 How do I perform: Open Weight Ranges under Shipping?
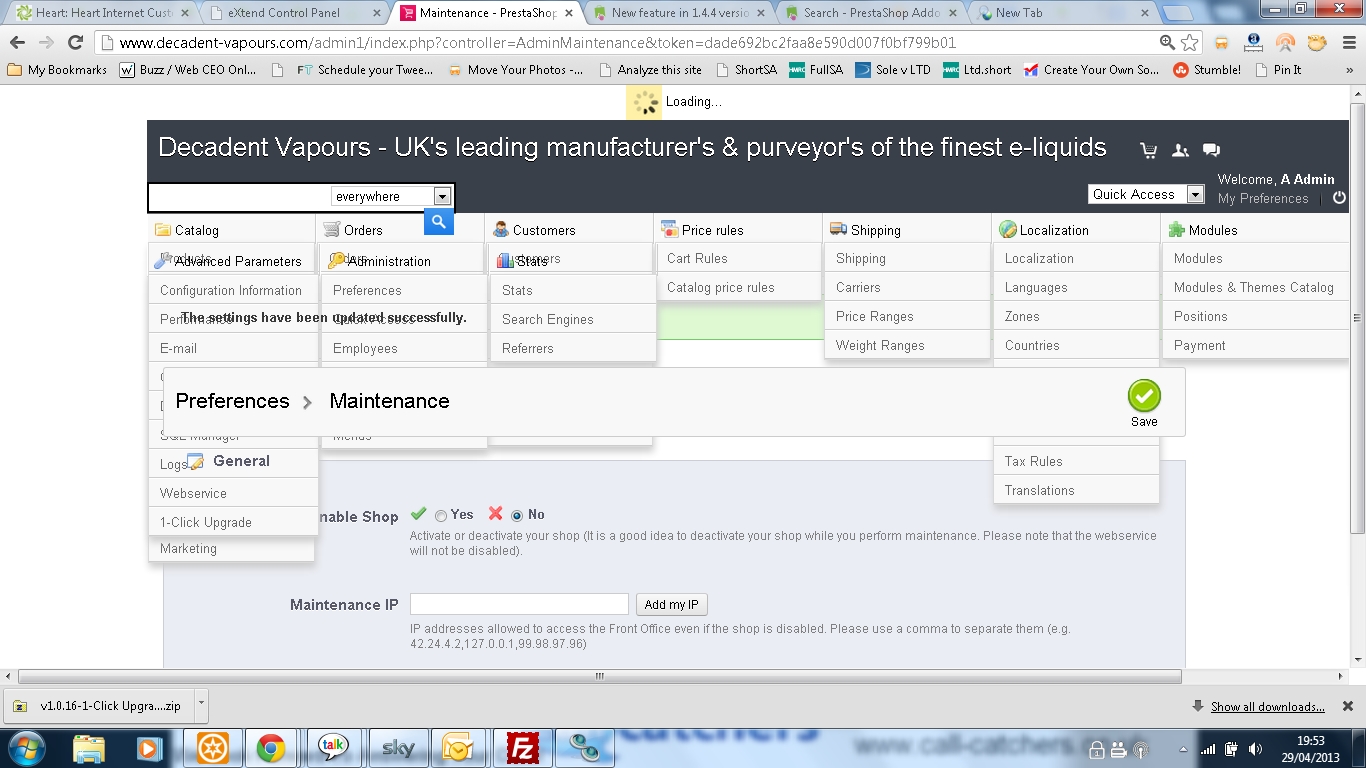(x=880, y=345)
